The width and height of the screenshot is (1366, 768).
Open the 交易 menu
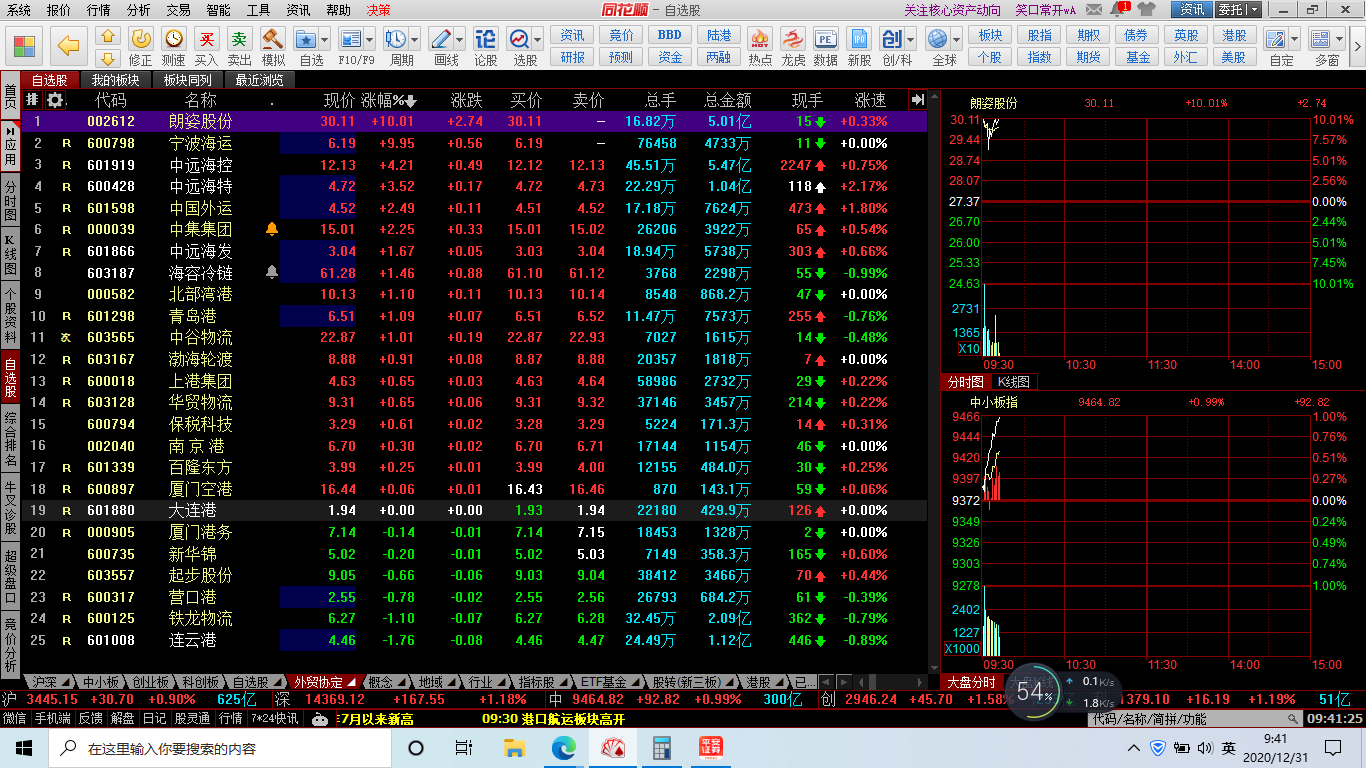coord(179,10)
